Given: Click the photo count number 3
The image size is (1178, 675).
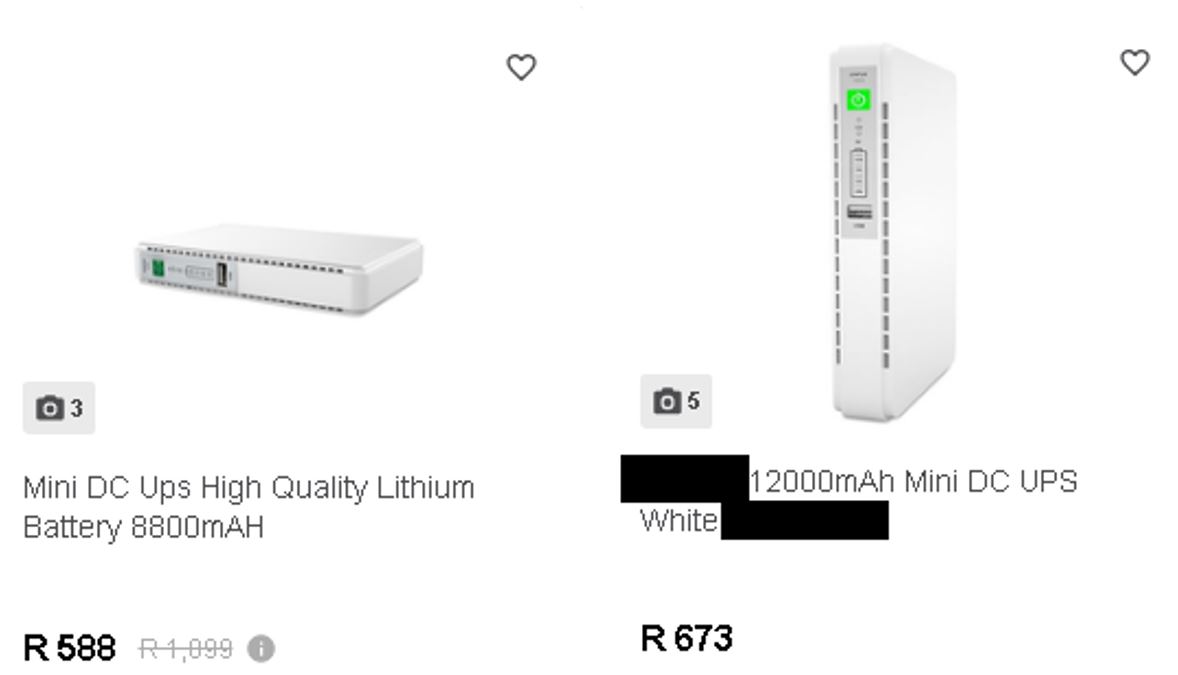Looking at the screenshot, I should coord(76,408).
